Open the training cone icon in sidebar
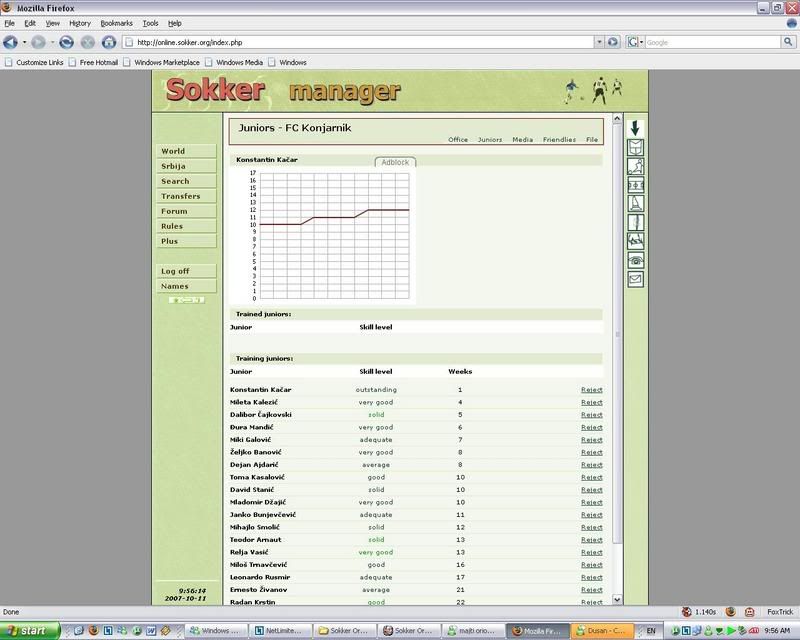Screen dimensions: 800x640 (x=635, y=204)
